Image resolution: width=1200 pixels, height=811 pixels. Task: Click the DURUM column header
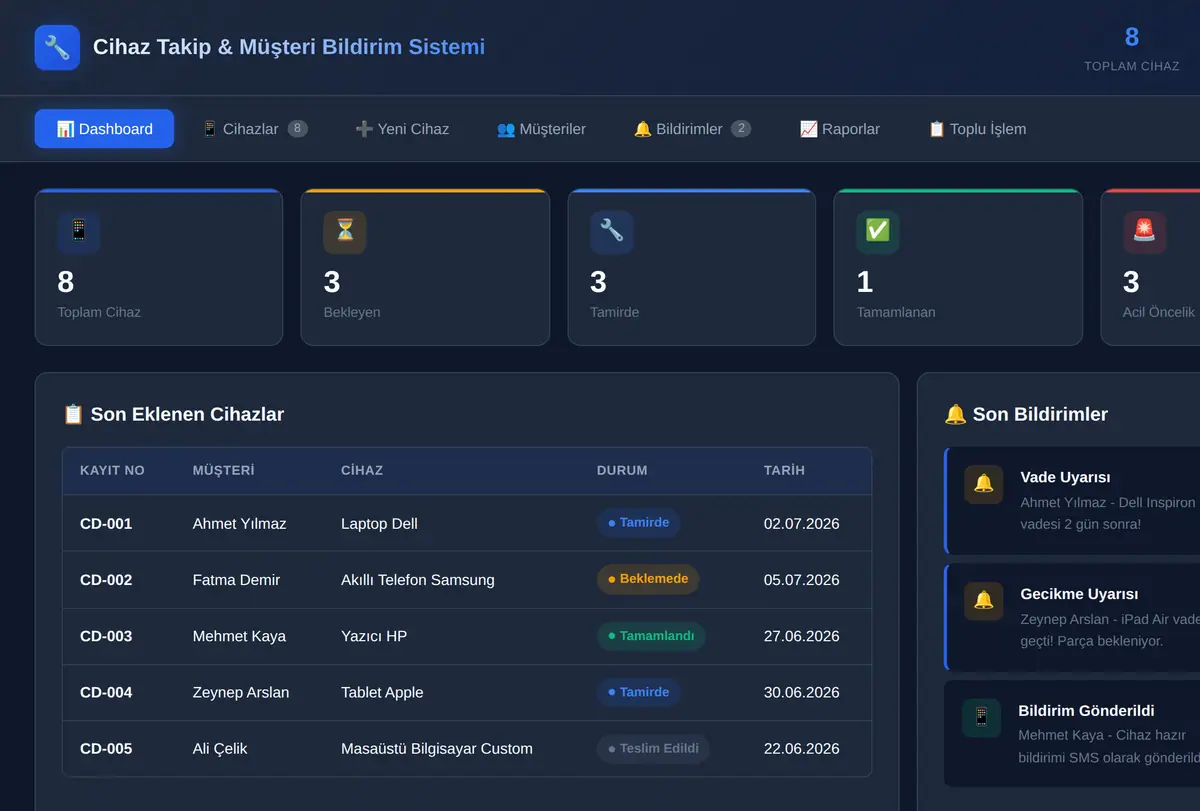click(x=622, y=470)
